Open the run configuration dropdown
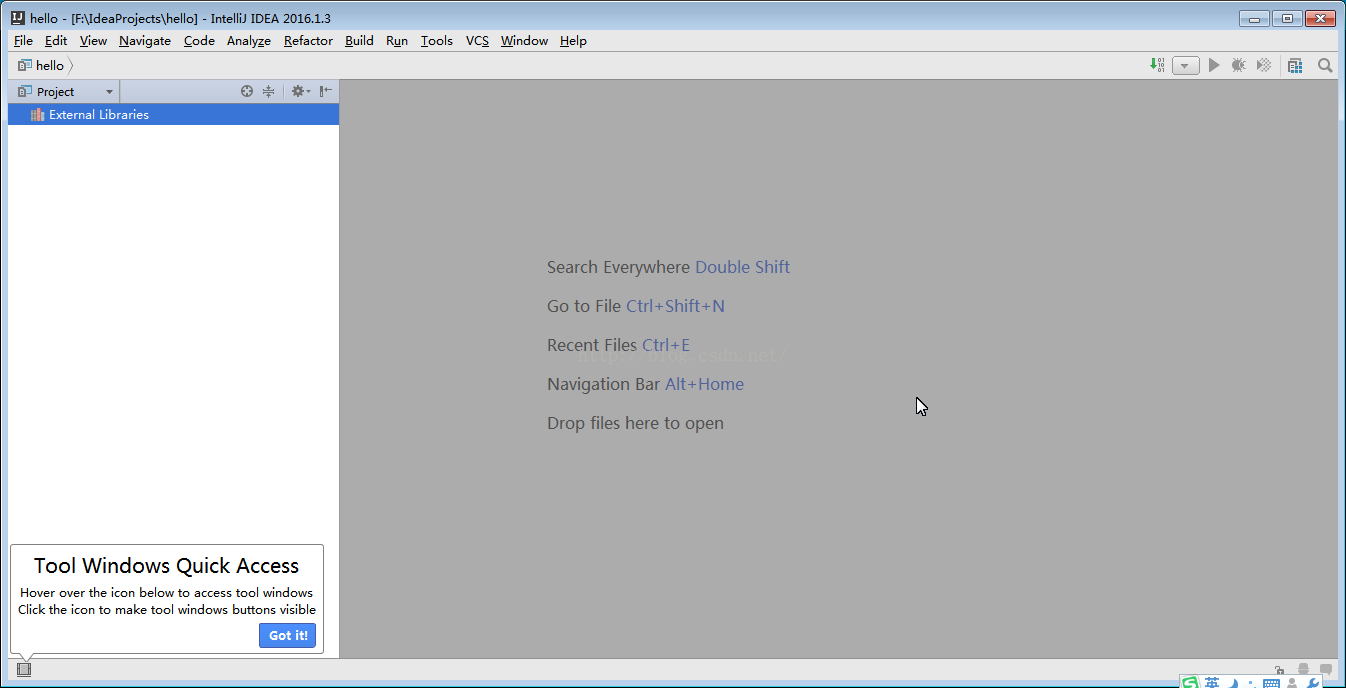The image size is (1346, 688). click(x=1186, y=66)
